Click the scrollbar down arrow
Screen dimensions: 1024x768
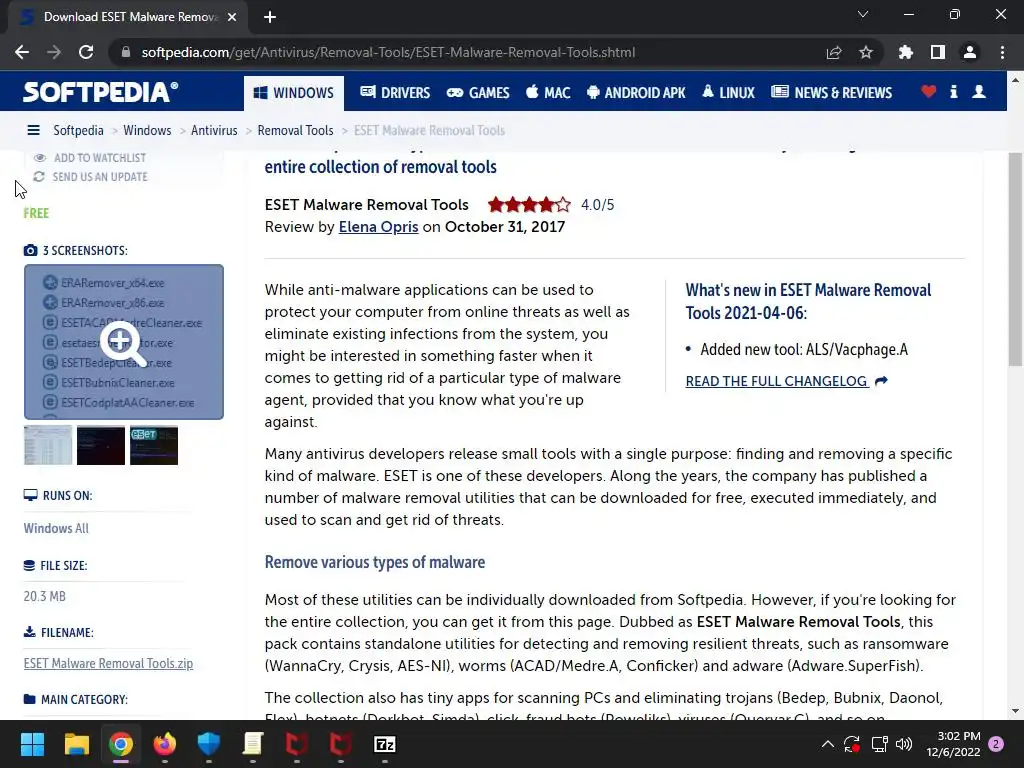click(x=1015, y=711)
